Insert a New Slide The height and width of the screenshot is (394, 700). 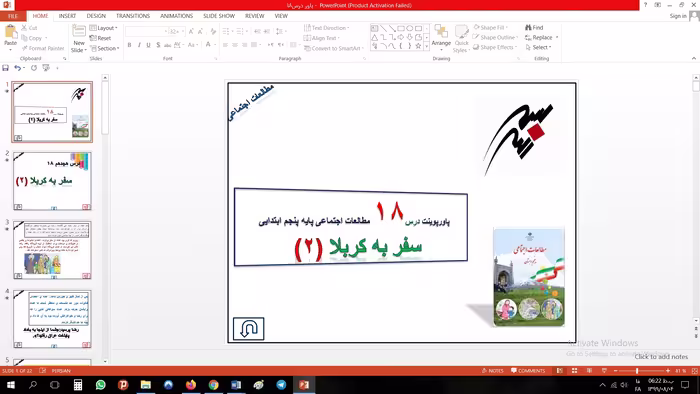coord(79,39)
